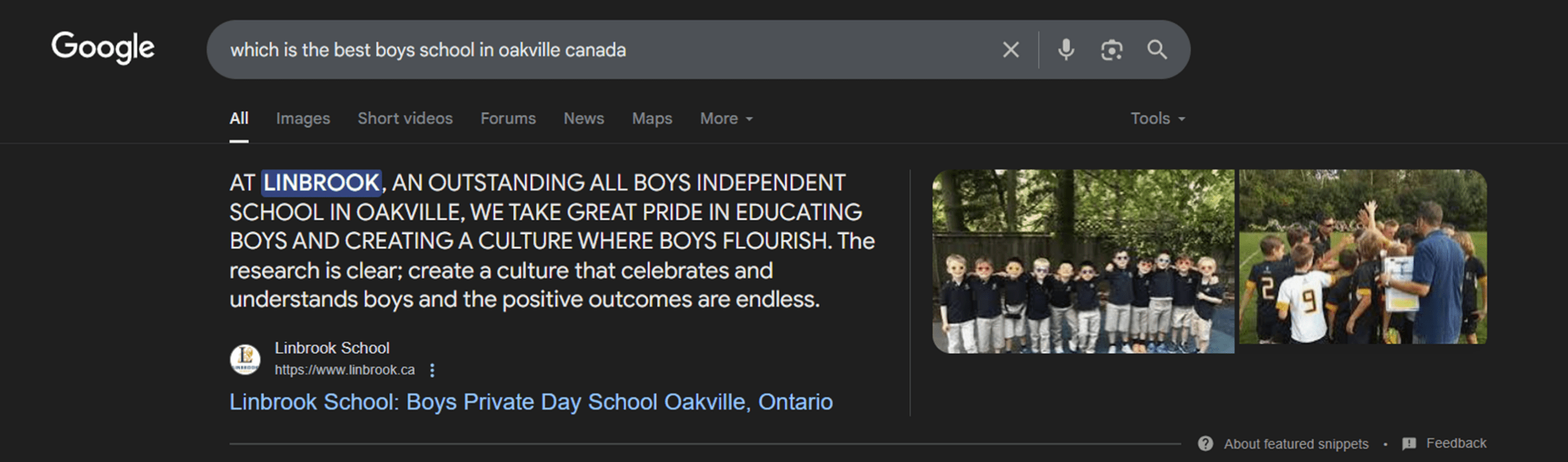Switch to the Images tab
This screenshot has width=1568, height=462.
[x=303, y=119]
